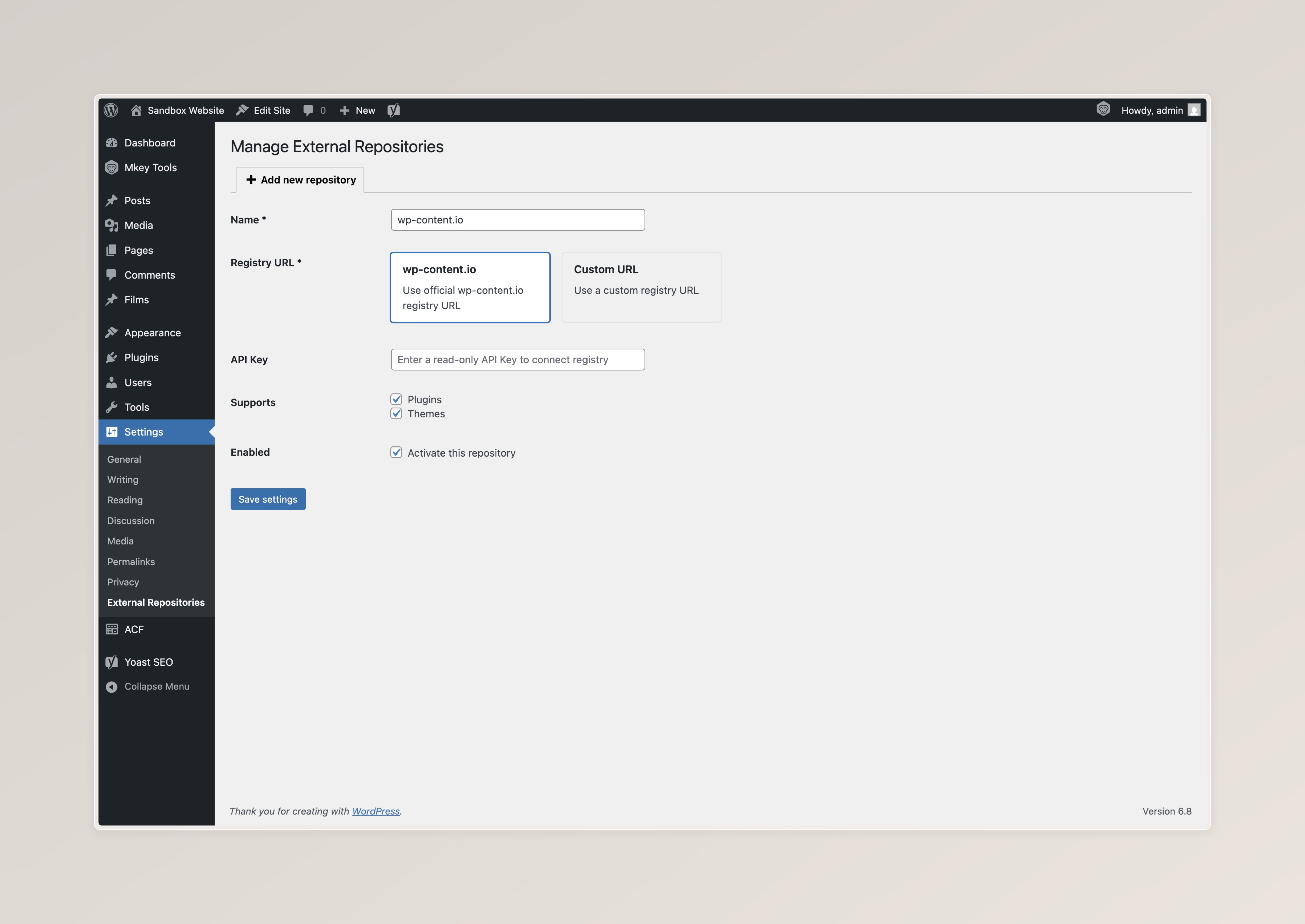Select the wp-content.io registry URL option
This screenshot has width=1305, height=924.
470,287
